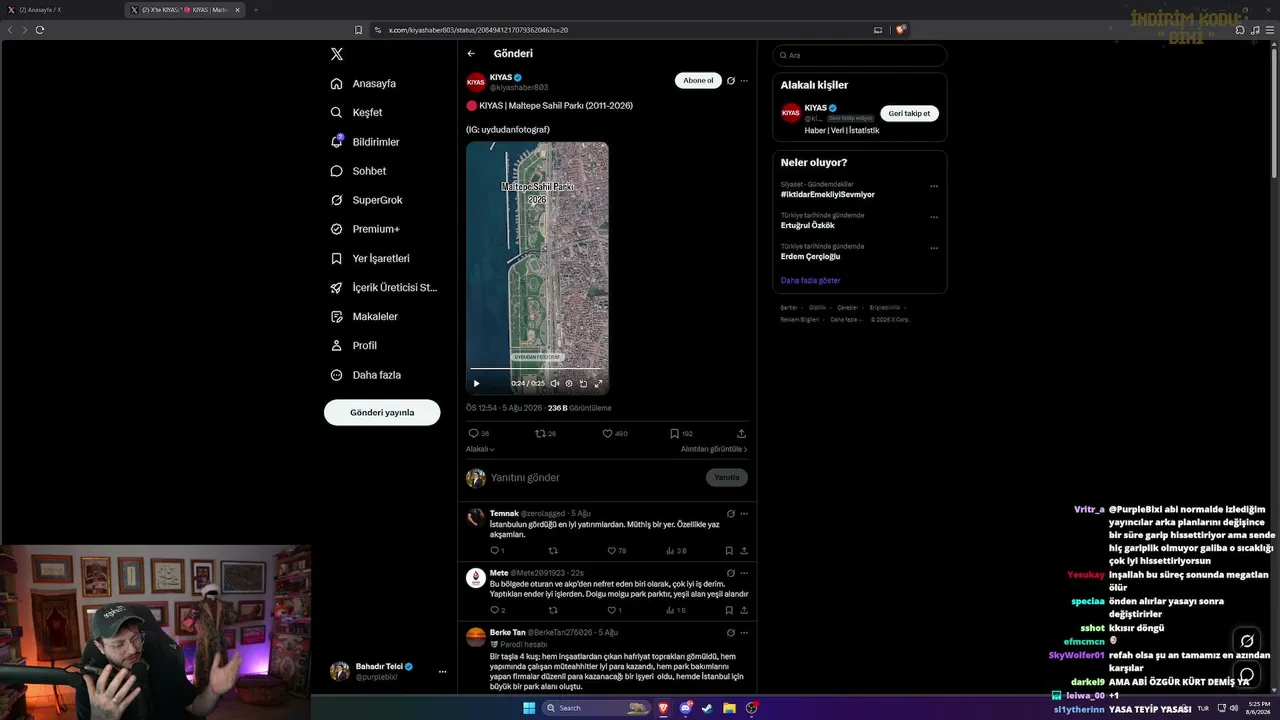Open Grok icon on the KIYAS post
1280x720 pixels.
click(731, 81)
